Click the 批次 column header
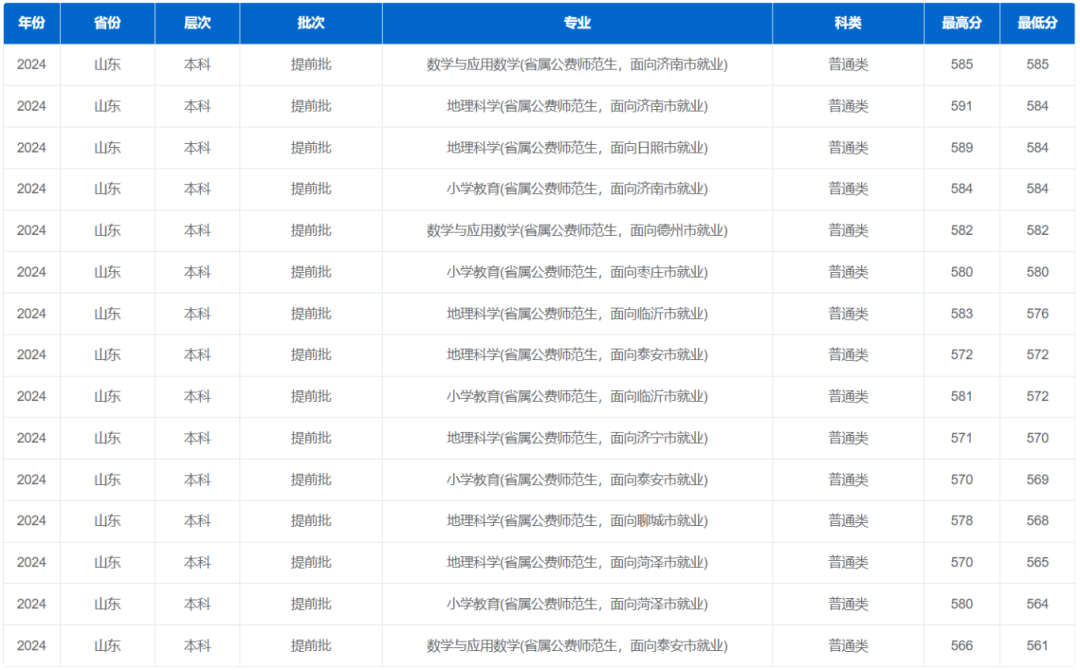Viewport: 1080px width, 670px height. click(x=310, y=23)
